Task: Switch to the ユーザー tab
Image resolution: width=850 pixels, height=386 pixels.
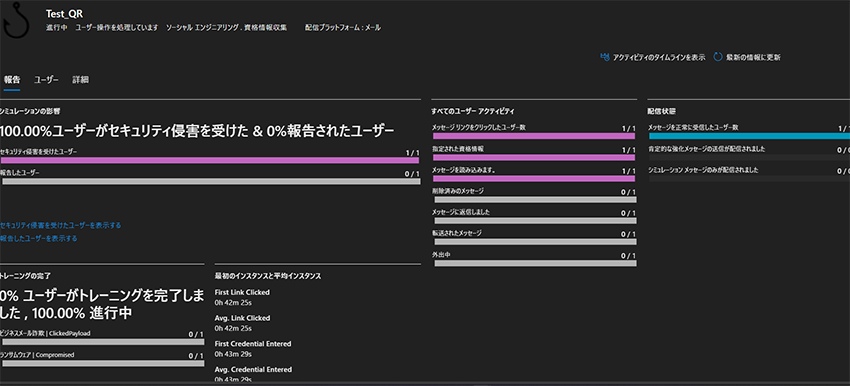Action: coord(46,80)
